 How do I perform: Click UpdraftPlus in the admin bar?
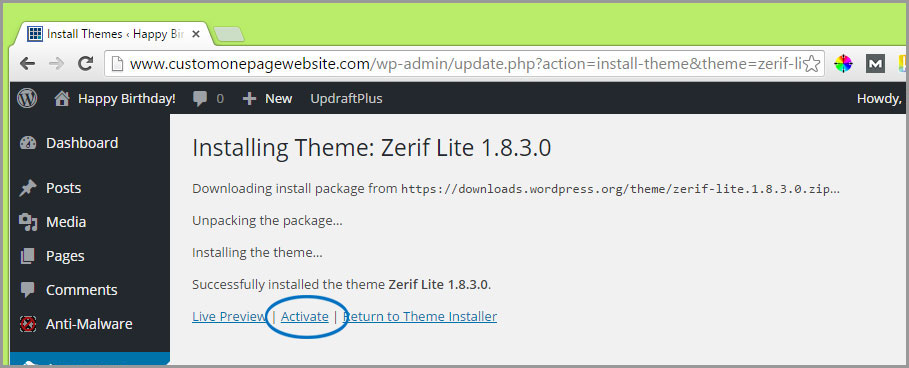(x=346, y=99)
